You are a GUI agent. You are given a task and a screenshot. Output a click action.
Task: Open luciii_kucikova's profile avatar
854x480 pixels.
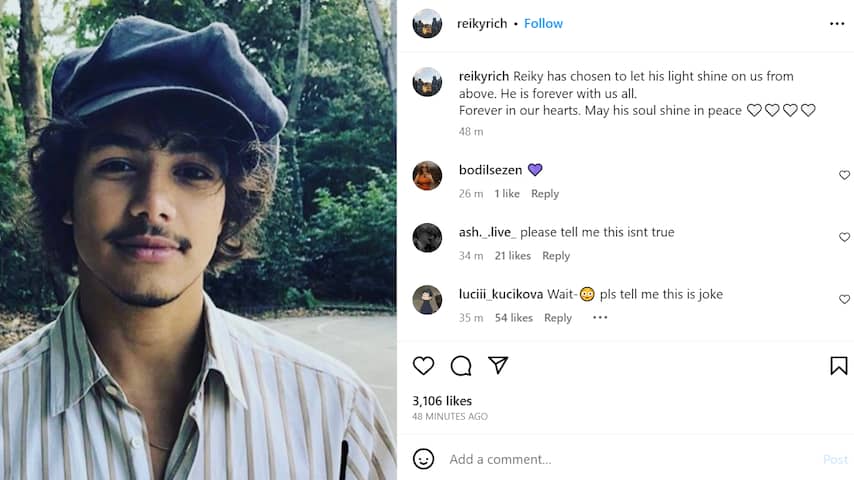427,299
